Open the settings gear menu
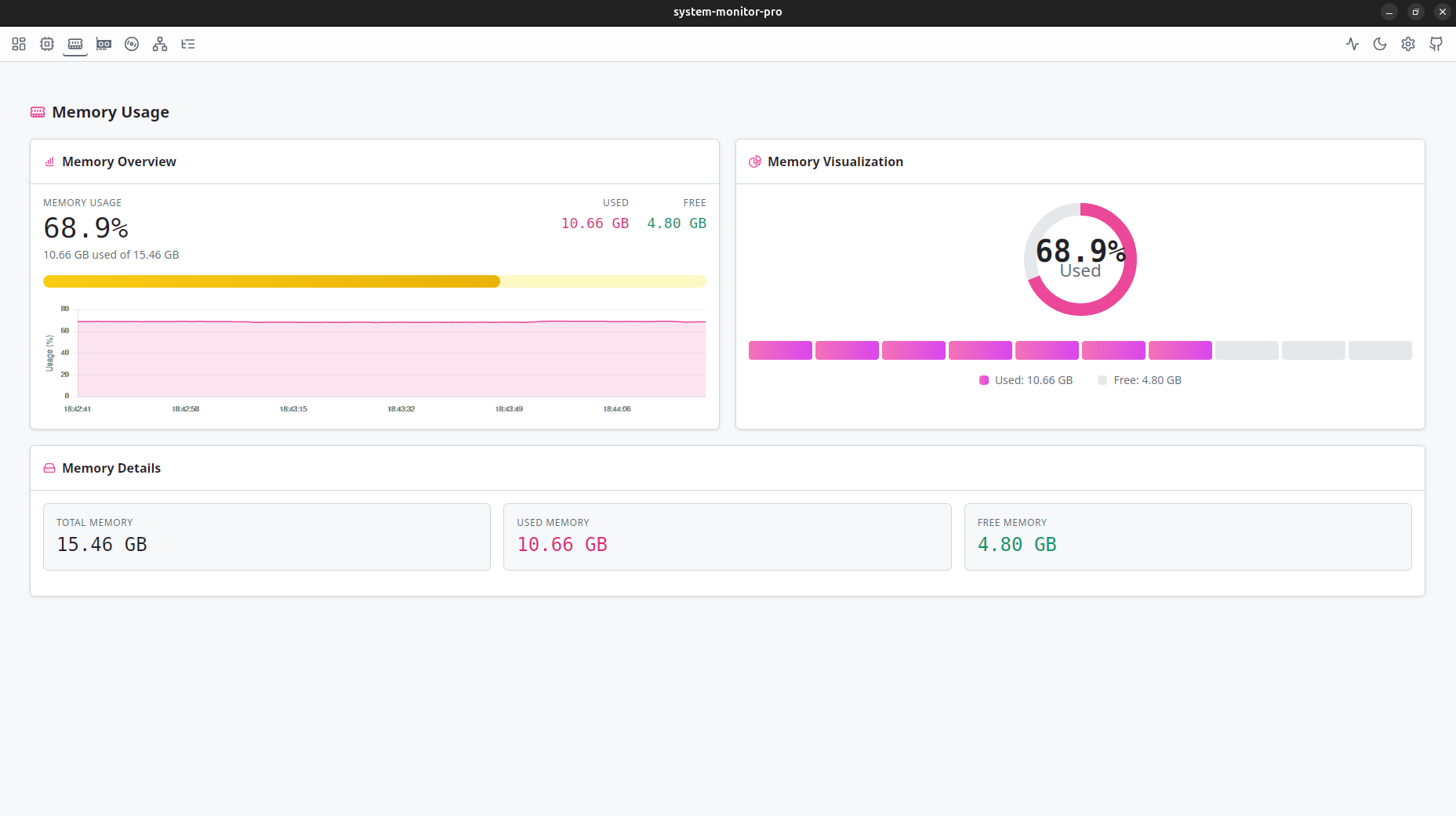 pos(1407,44)
